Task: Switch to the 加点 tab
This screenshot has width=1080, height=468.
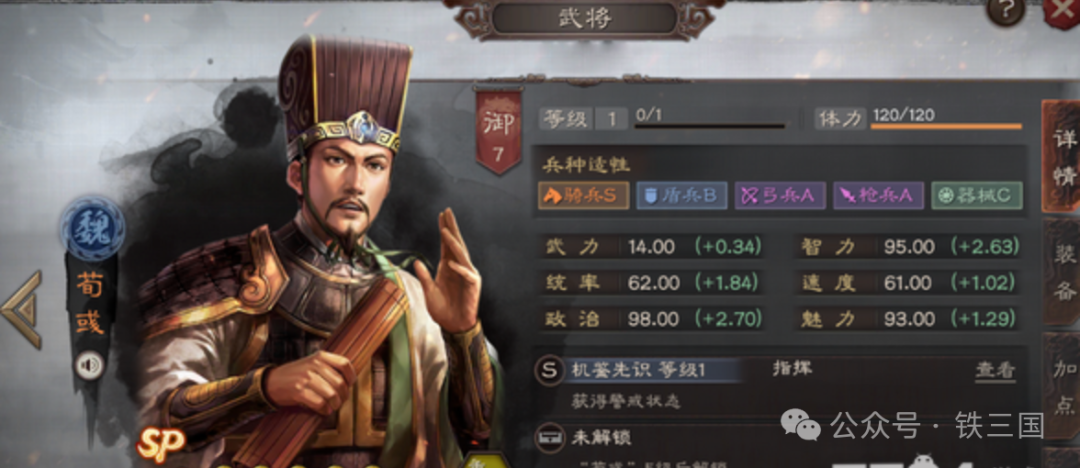Action: 1064,387
